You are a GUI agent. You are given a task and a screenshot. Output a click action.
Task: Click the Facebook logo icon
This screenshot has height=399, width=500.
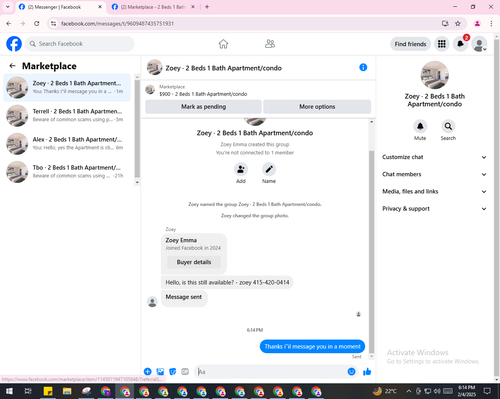(14, 44)
